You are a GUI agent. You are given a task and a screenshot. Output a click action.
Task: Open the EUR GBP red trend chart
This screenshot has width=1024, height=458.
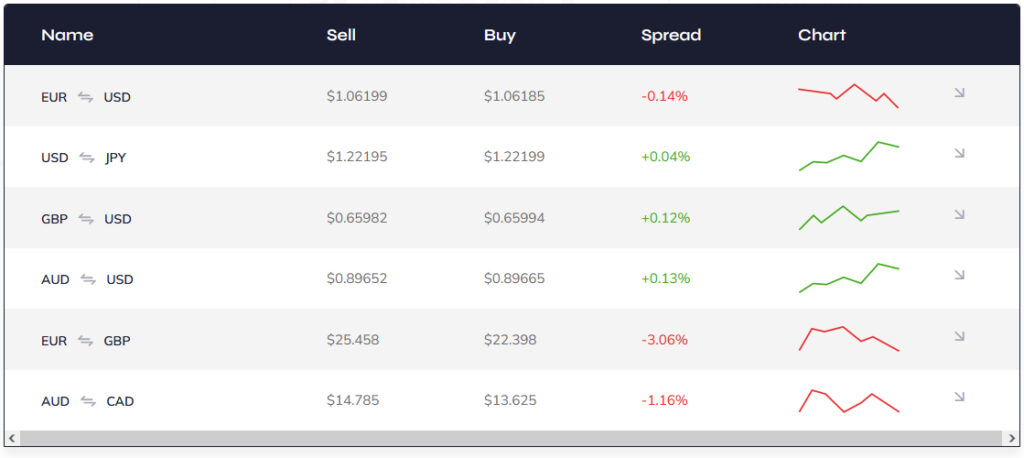tap(848, 339)
